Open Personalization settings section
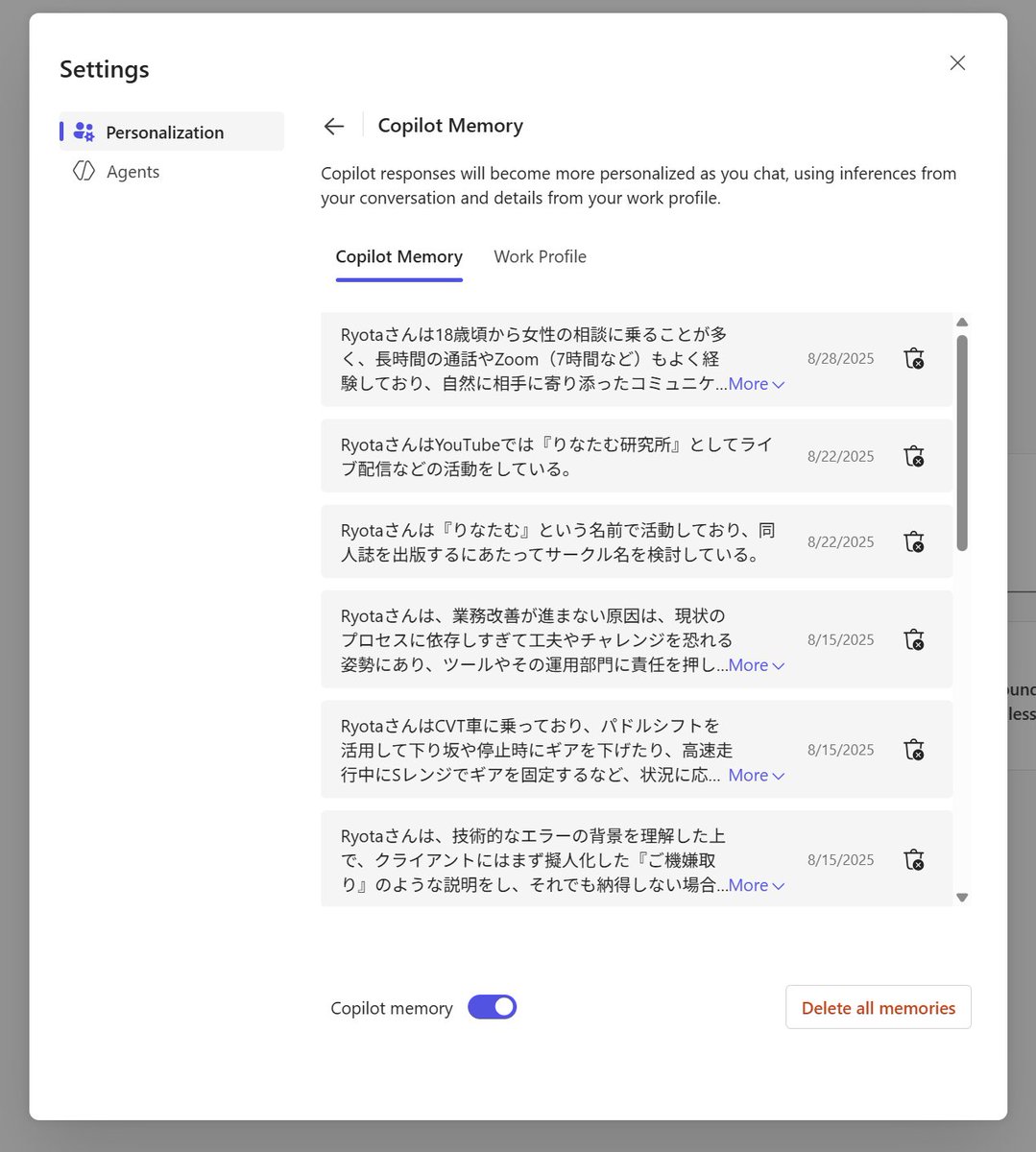 click(172, 132)
